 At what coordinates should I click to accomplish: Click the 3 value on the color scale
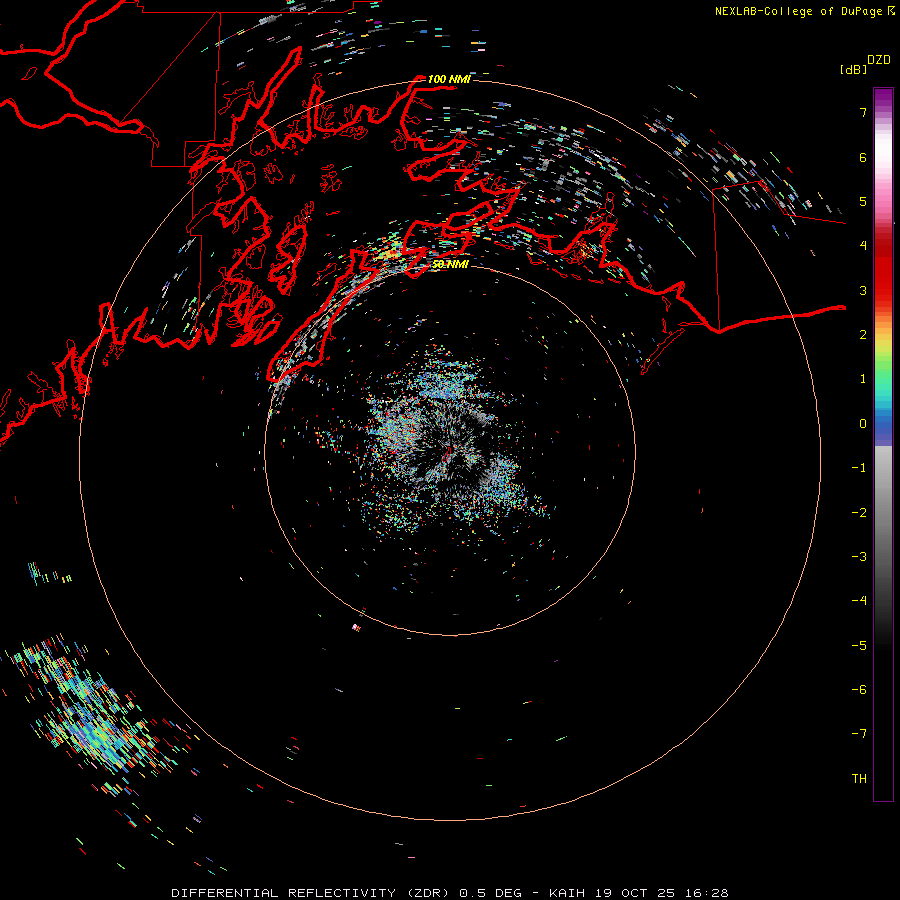(x=863, y=290)
